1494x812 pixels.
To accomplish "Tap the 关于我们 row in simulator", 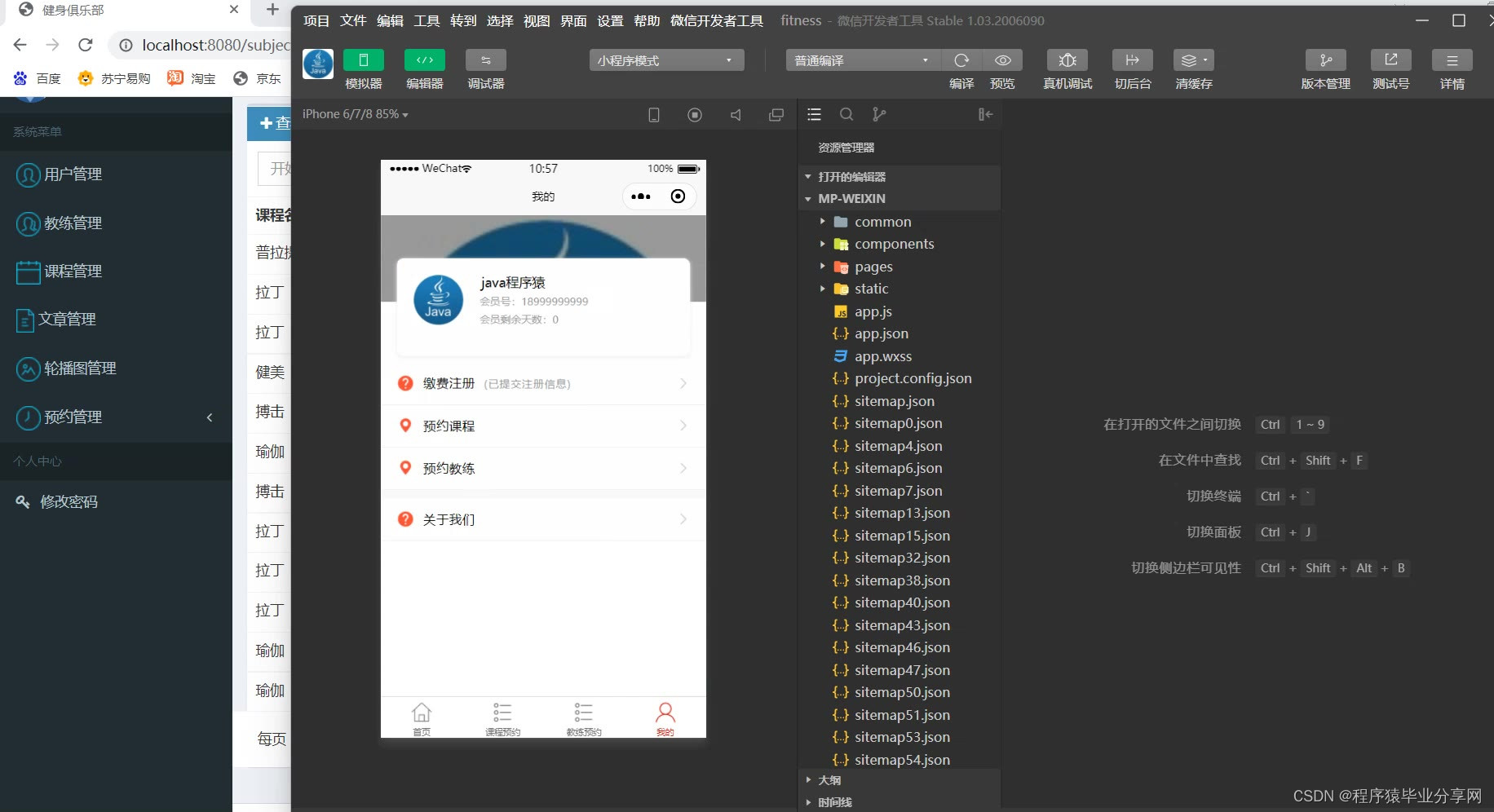I will (543, 519).
